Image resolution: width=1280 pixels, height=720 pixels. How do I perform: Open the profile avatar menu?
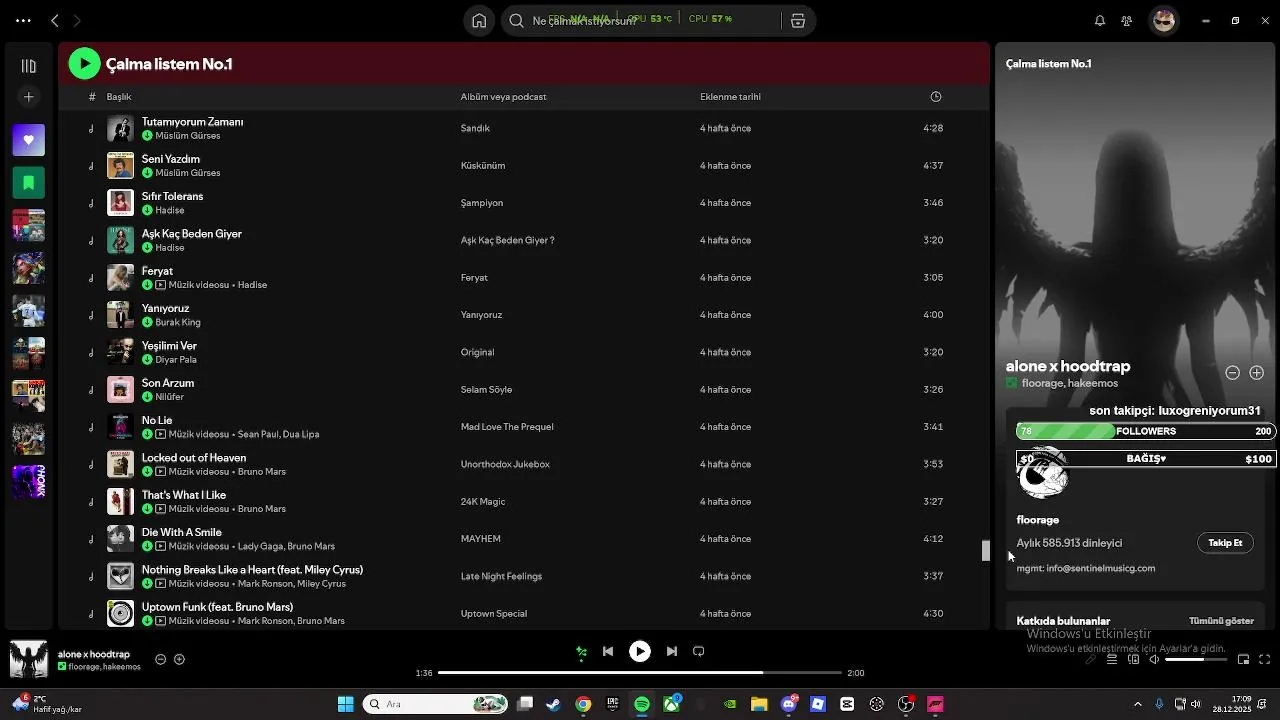(1163, 20)
